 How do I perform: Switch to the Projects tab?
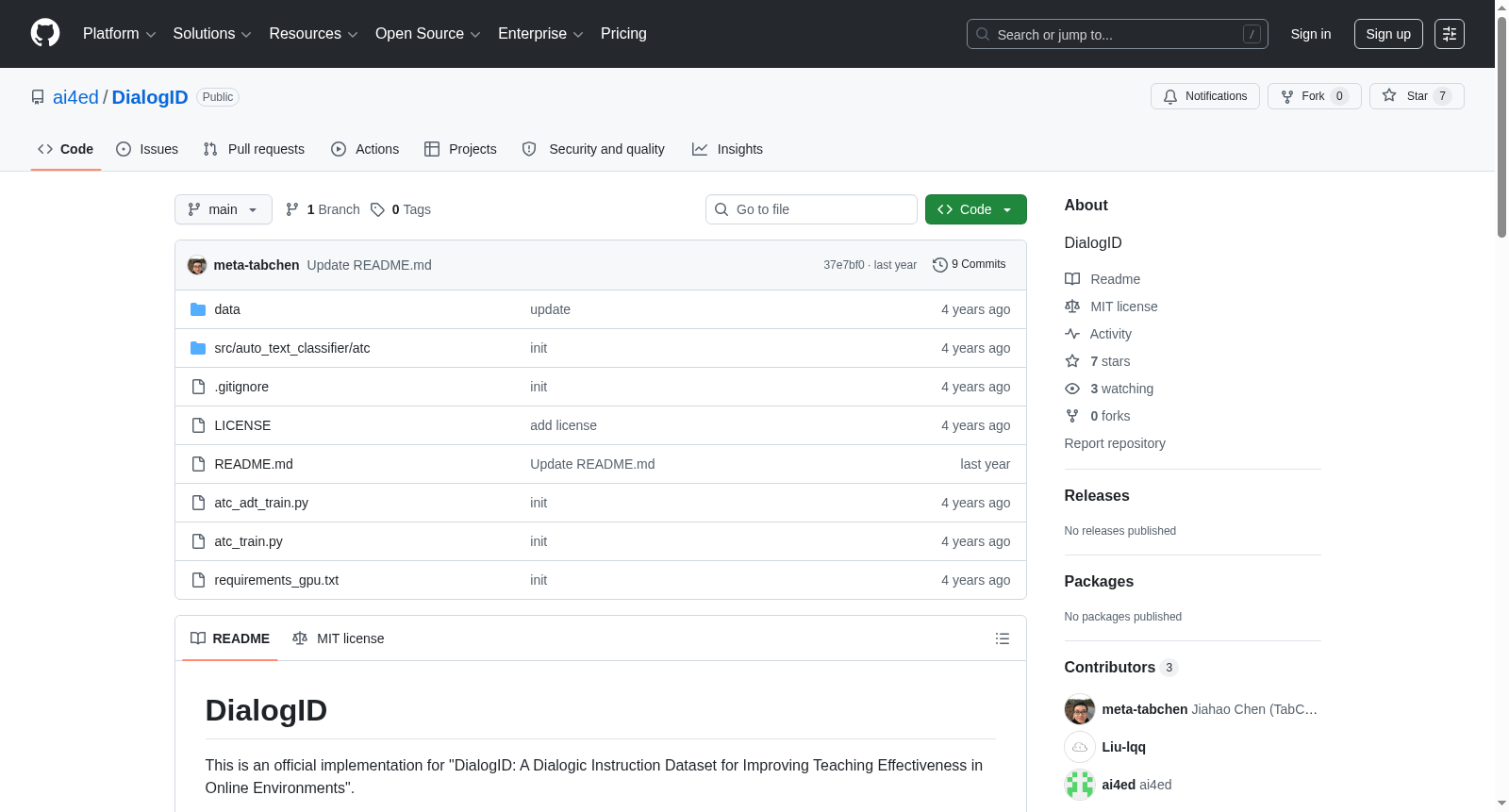click(460, 149)
